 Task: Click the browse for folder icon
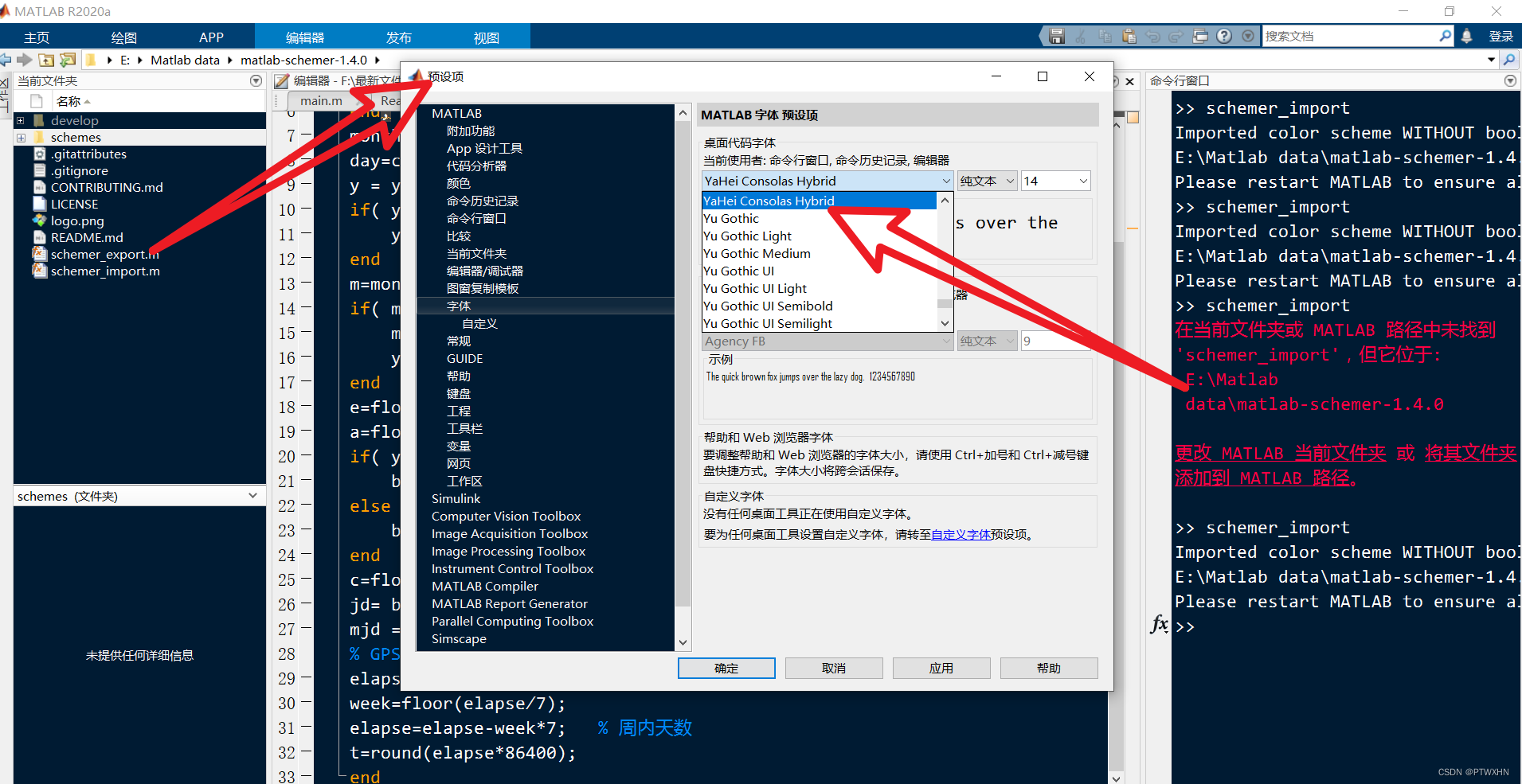68,60
